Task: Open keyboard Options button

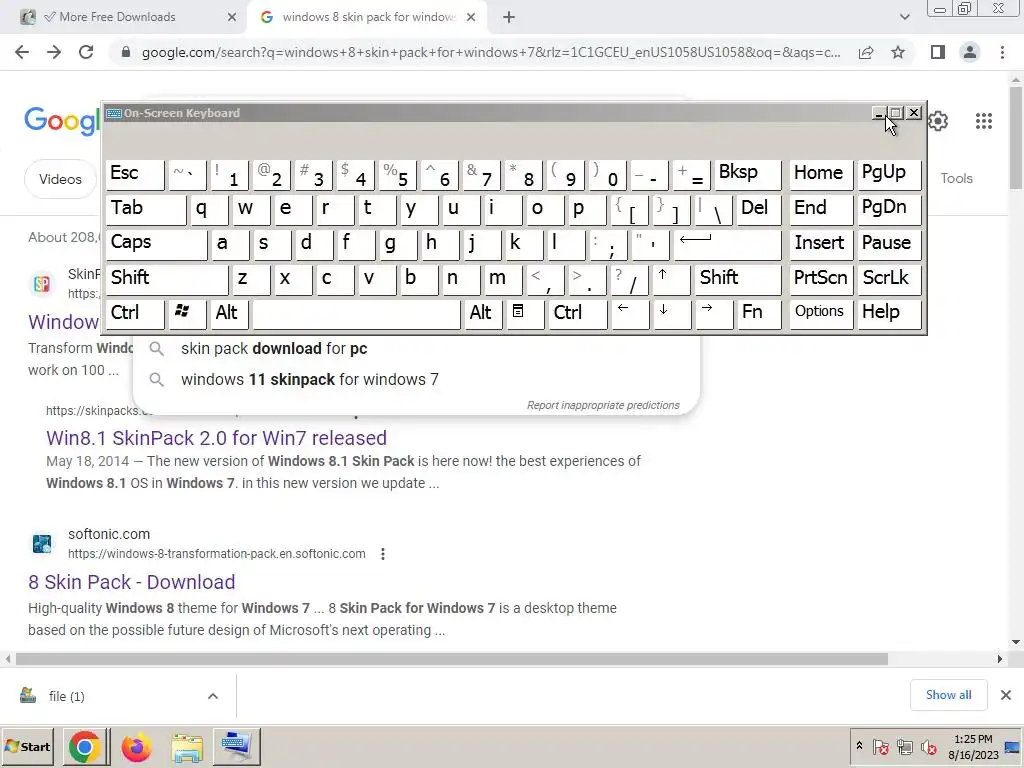Action: (x=820, y=314)
